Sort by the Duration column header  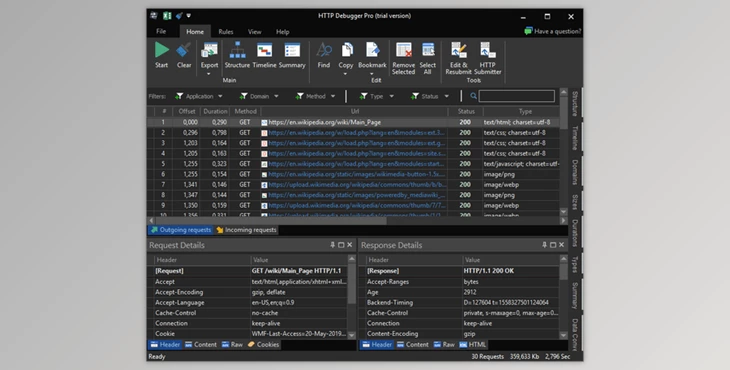tap(216, 112)
